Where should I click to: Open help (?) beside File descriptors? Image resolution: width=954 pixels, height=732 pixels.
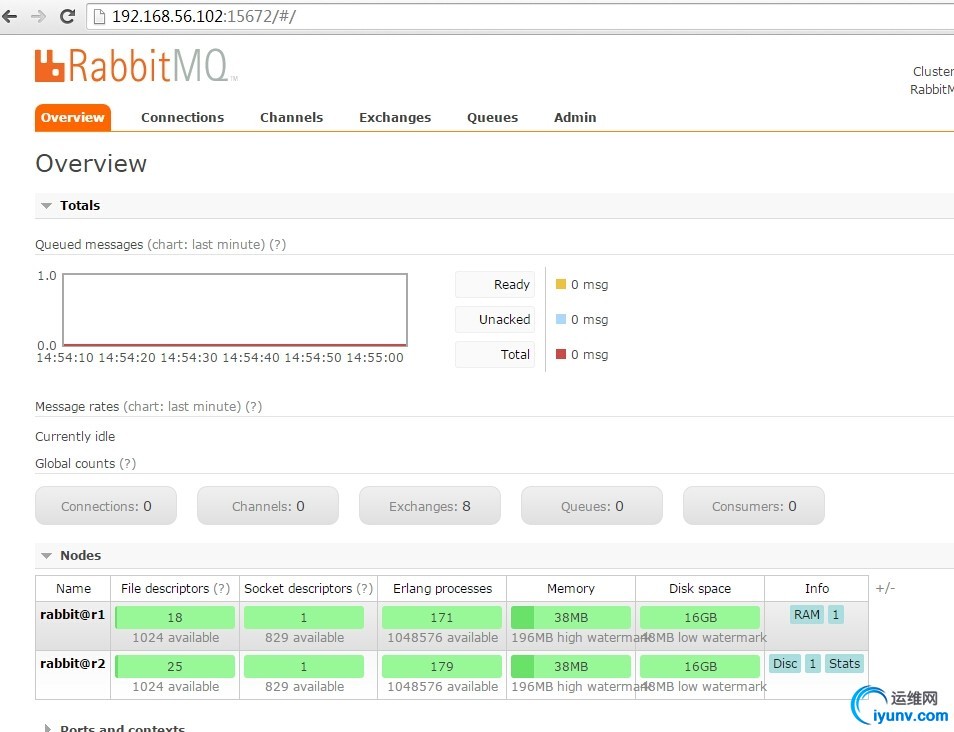(221, 588)
